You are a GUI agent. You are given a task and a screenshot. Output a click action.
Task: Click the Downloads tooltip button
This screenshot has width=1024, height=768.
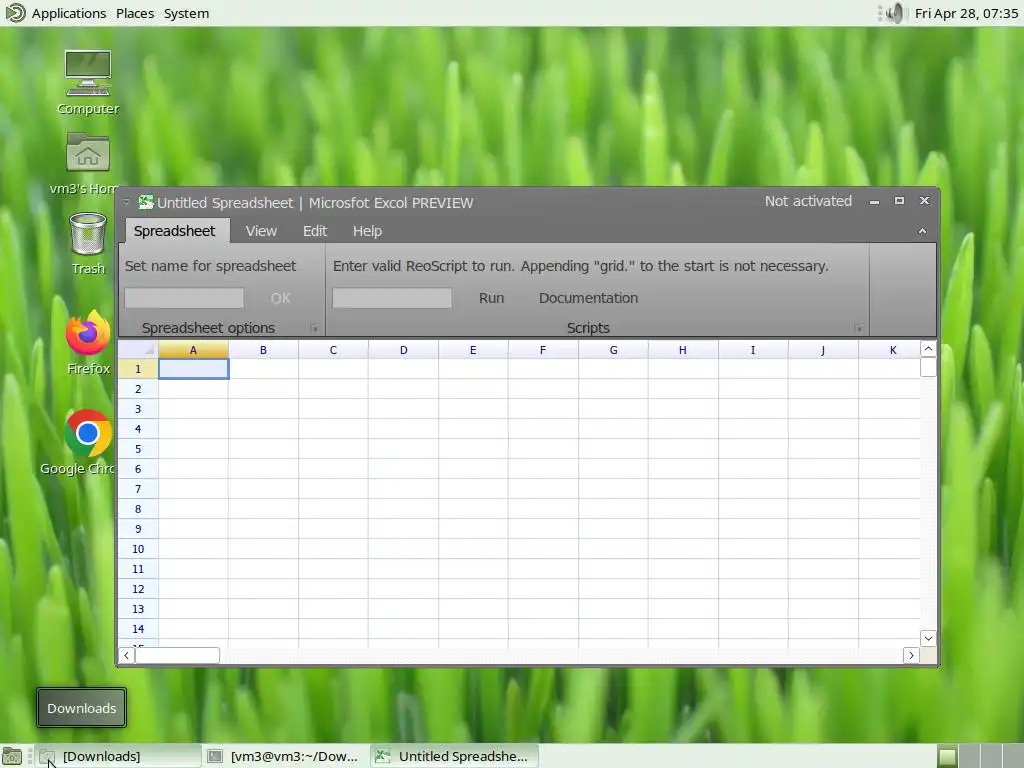(x=82, y=708)
